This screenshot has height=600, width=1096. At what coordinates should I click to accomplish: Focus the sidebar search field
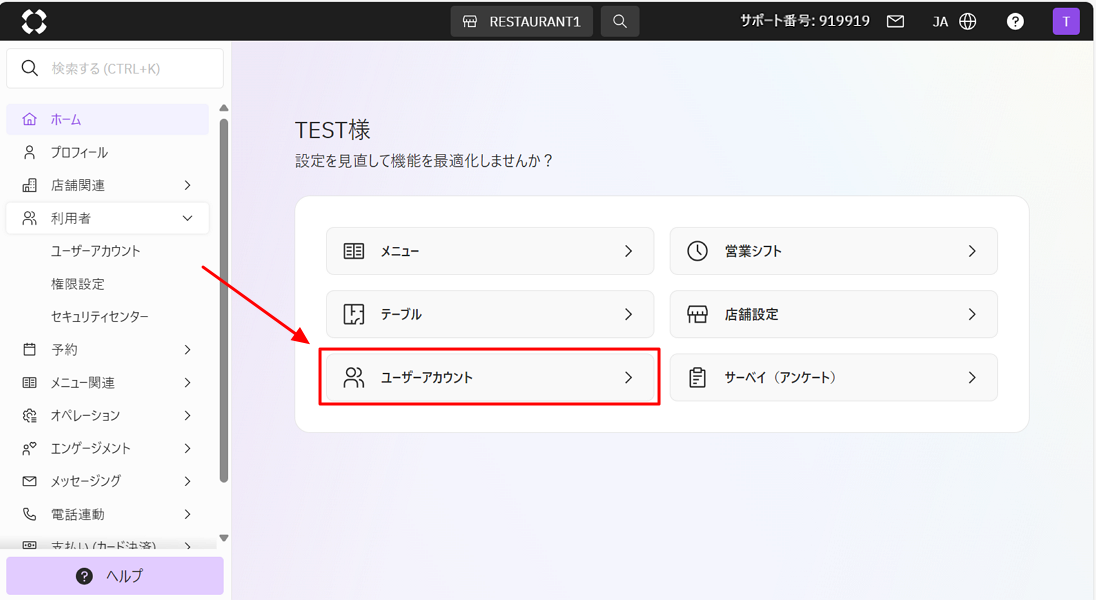(115, 69)
